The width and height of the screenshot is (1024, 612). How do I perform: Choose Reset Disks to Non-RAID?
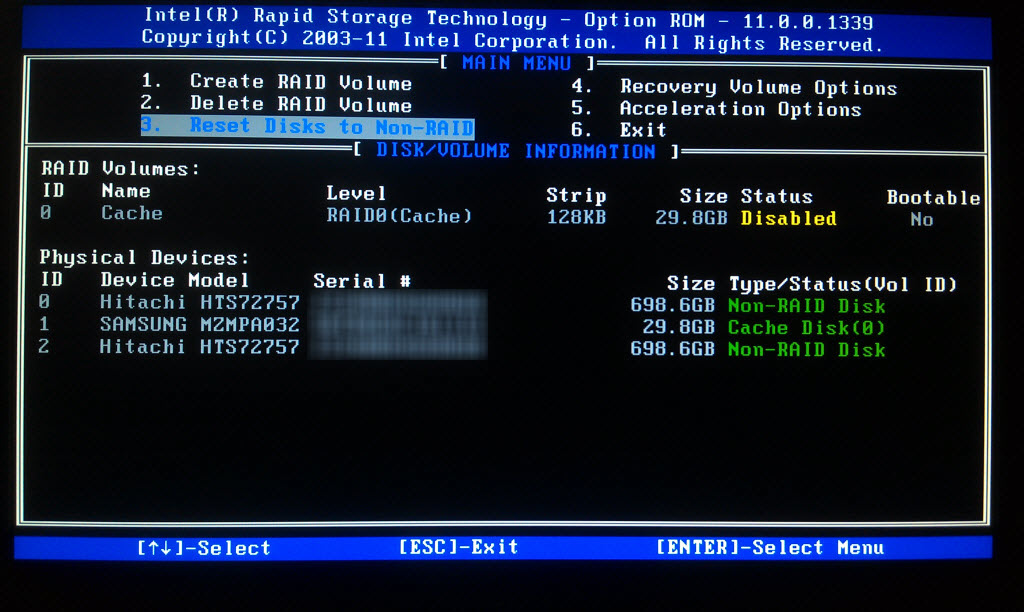(308, 125)
